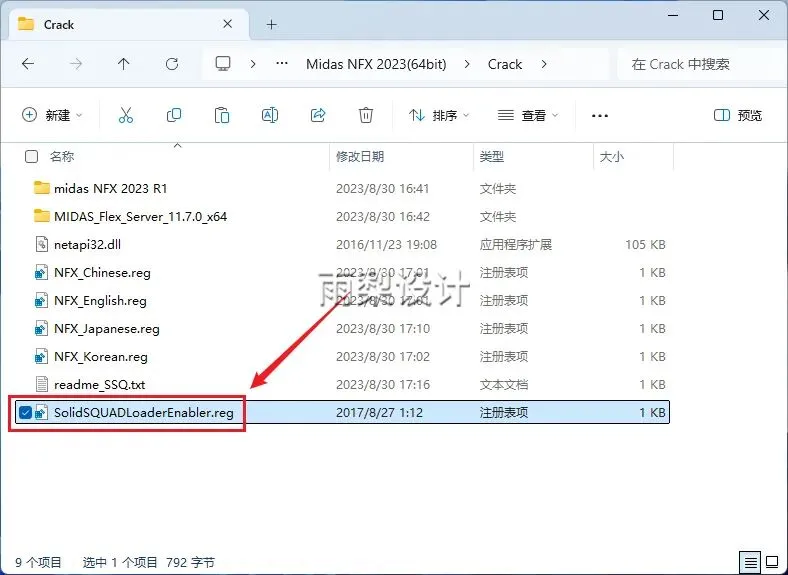Sort by 名称 column header

(62, 157)
